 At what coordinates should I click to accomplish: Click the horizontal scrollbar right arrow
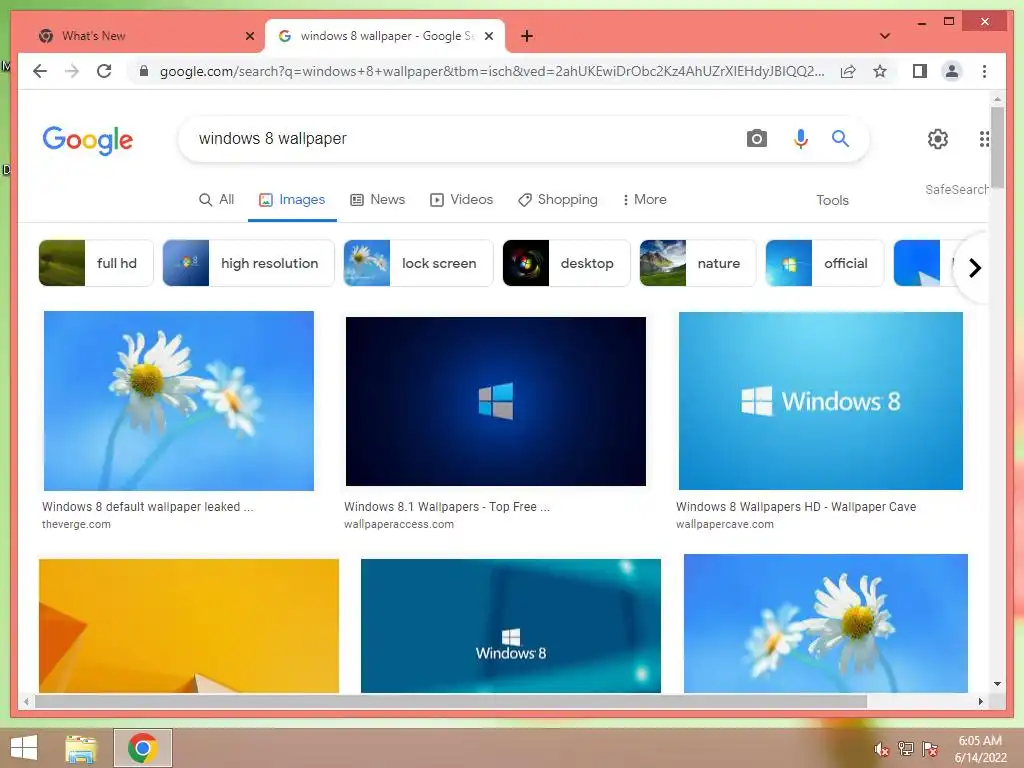pyautogui.click(x=980, y=701)
